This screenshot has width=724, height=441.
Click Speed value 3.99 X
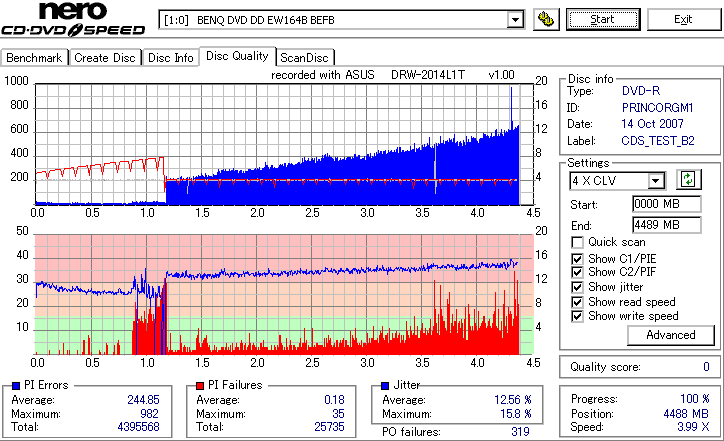pos(693,427)
